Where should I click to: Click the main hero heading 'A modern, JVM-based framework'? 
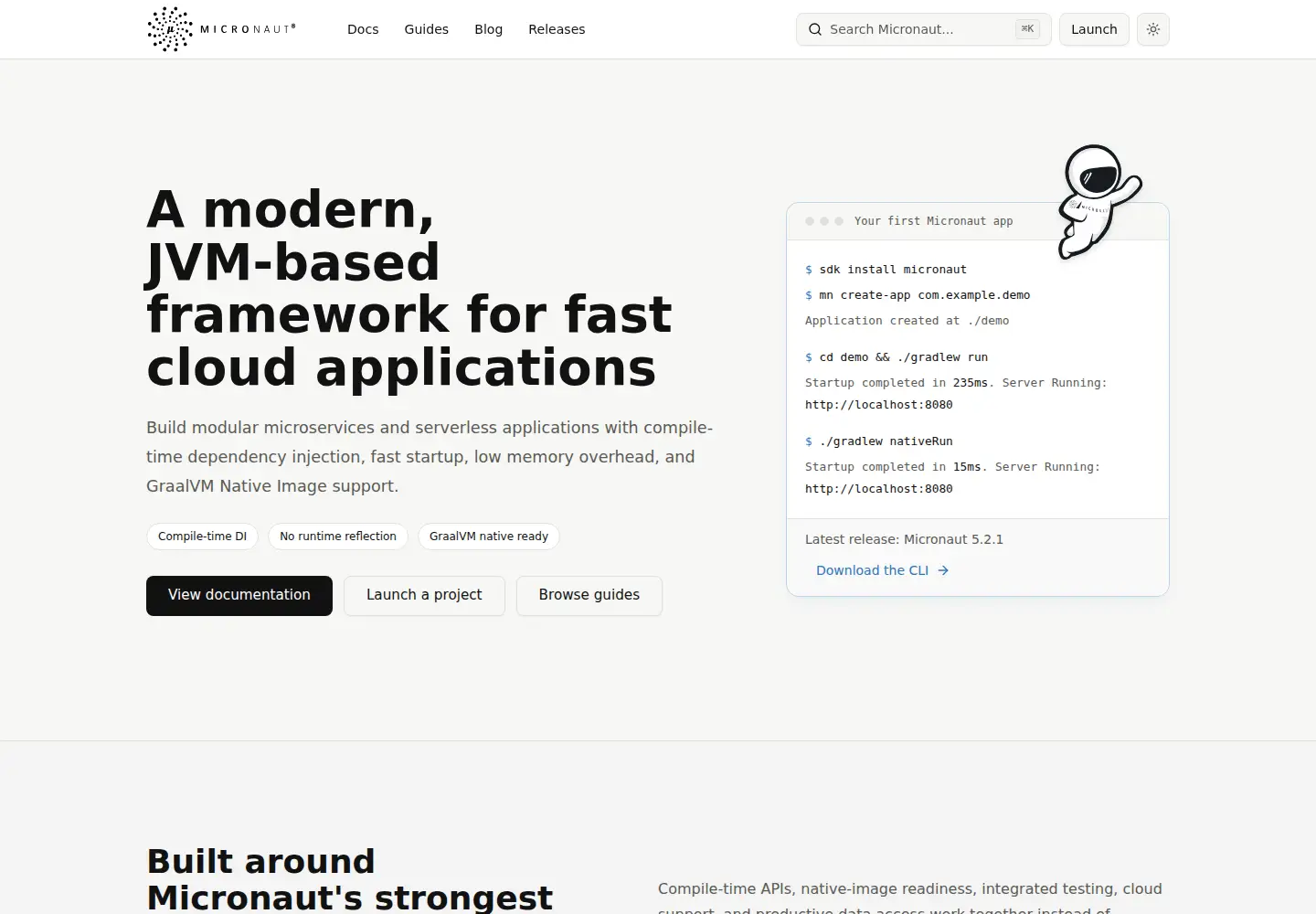click(409, 288)
